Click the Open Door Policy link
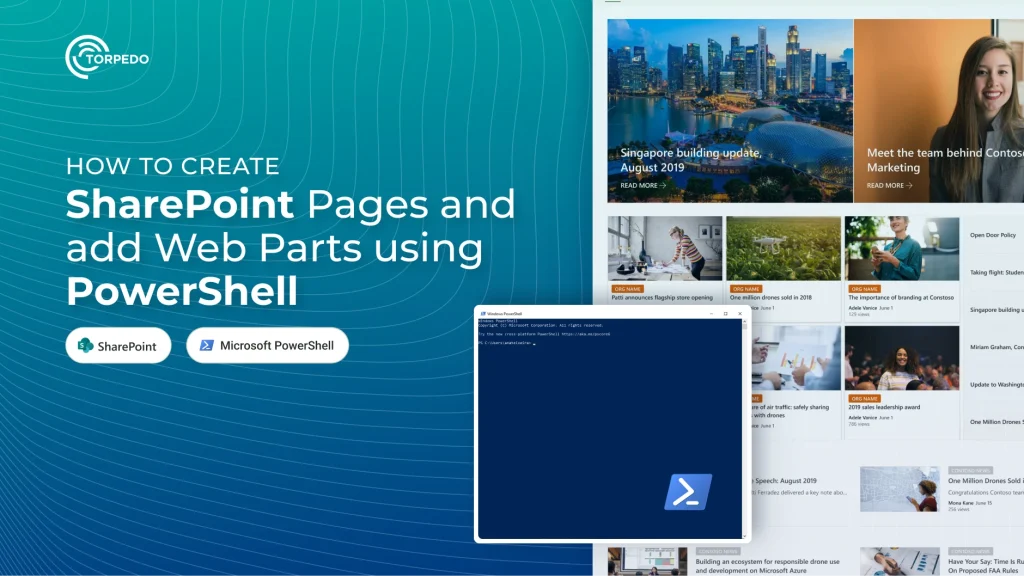 click(x=993, y=235)
